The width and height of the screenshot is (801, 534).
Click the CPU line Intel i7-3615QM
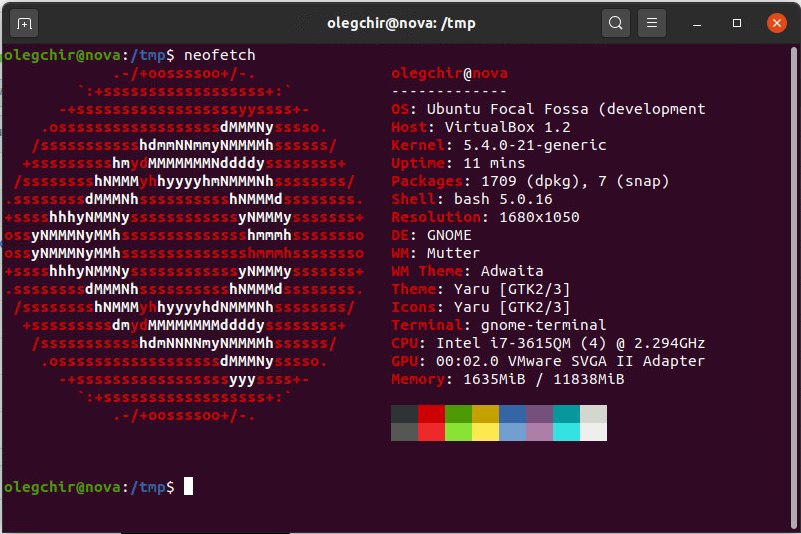click(x=548, y=343)
